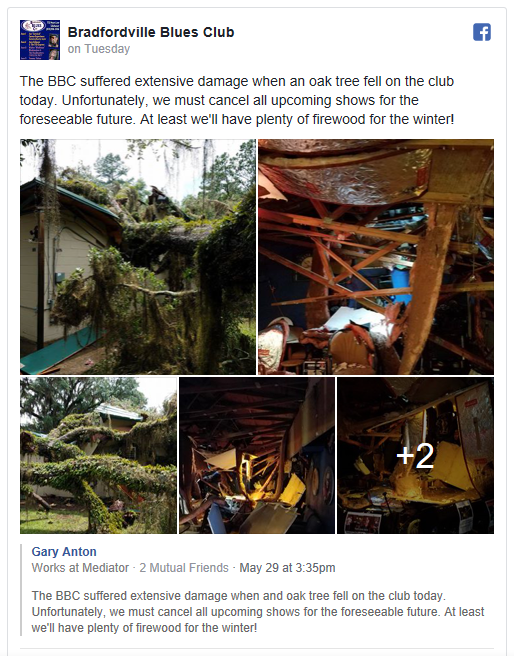Click the 2 Mutual Friends text
The width and height of the screenshot is (514, 656).
point(184,568)
